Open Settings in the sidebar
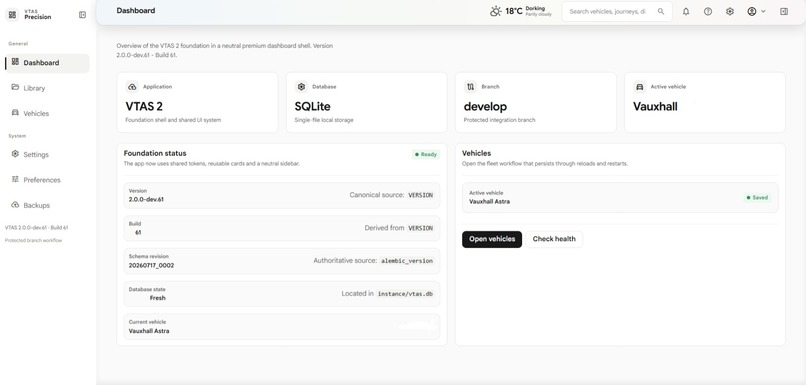The width and height of the screenshot is (806, 385). 47,155
